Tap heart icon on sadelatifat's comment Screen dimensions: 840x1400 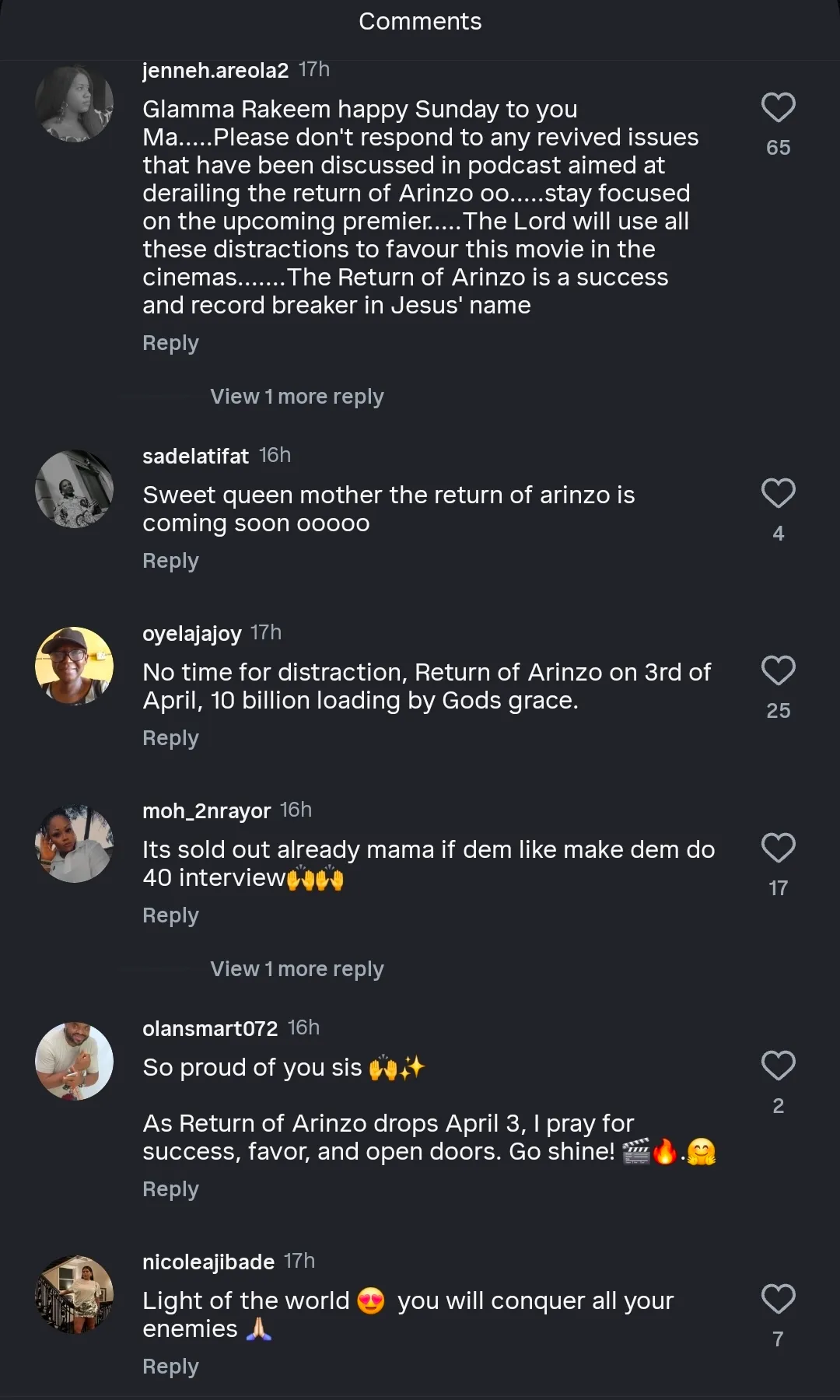click(x=778, y=493)
